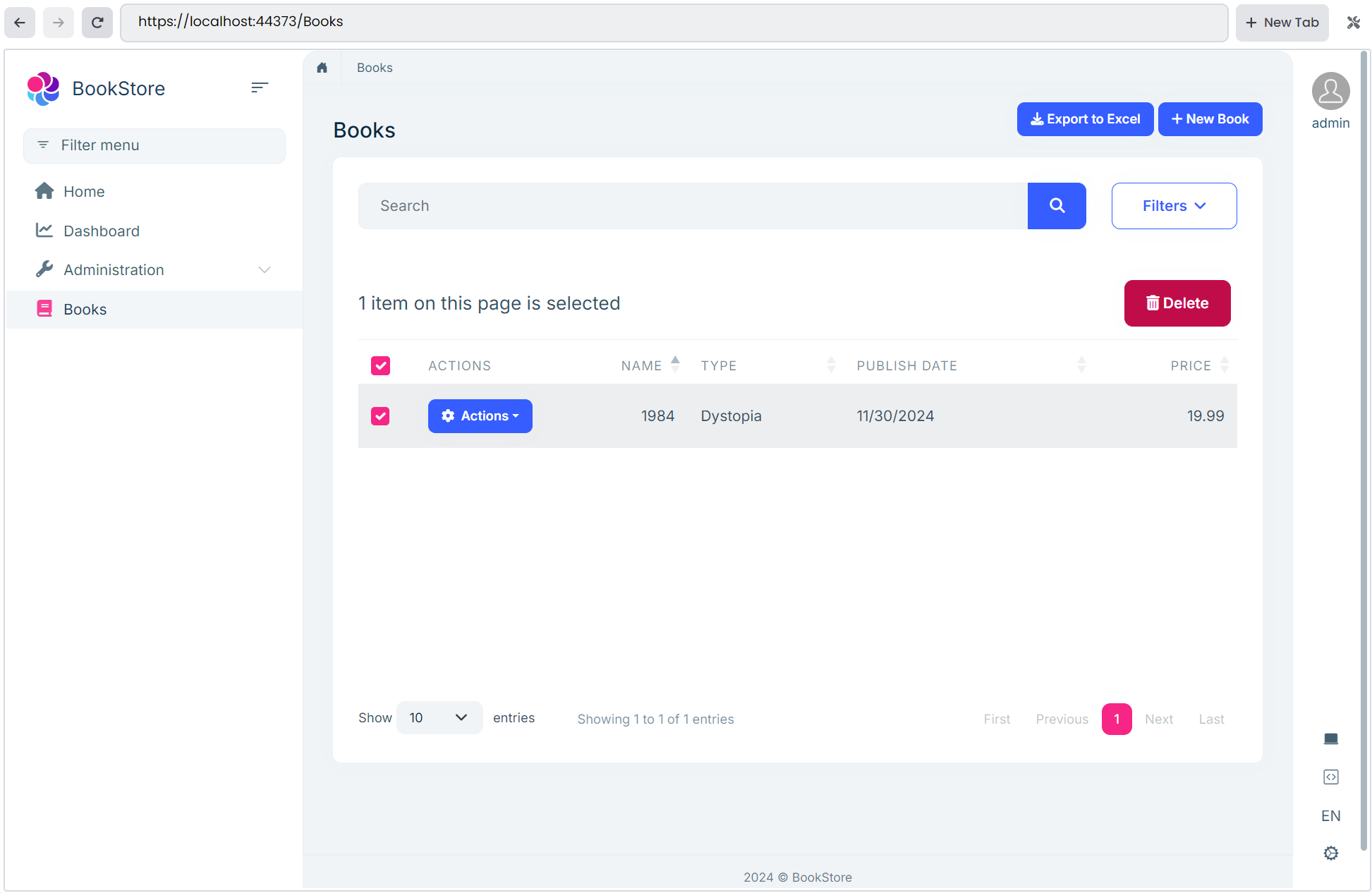Click the magnifier search button
Image resolution: width=1372 pixels, height=893 pixels.
[1056, 206]
